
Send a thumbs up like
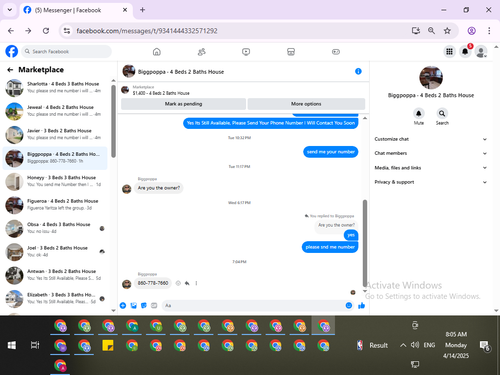(361, 305)
